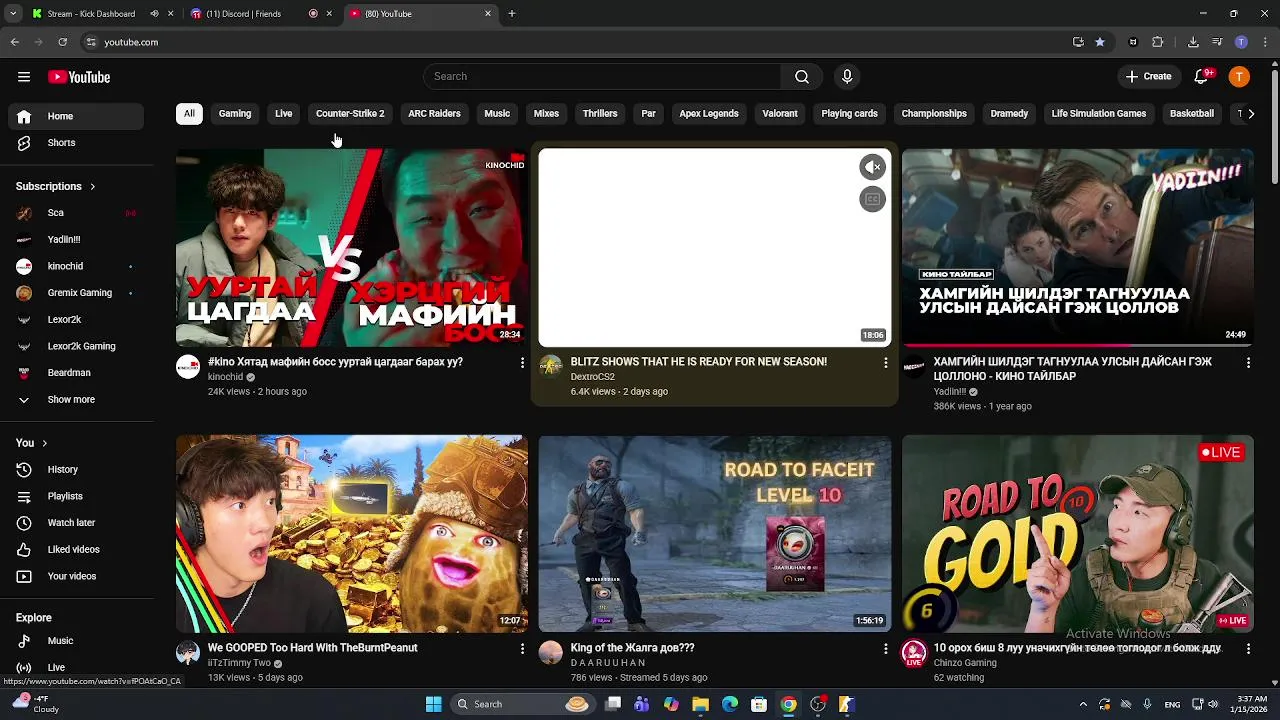Open the Sca subscription channel
Image resolution: width=1280 pixels, height=720 pixels.
pyautogui.click(x=76, y=213)
